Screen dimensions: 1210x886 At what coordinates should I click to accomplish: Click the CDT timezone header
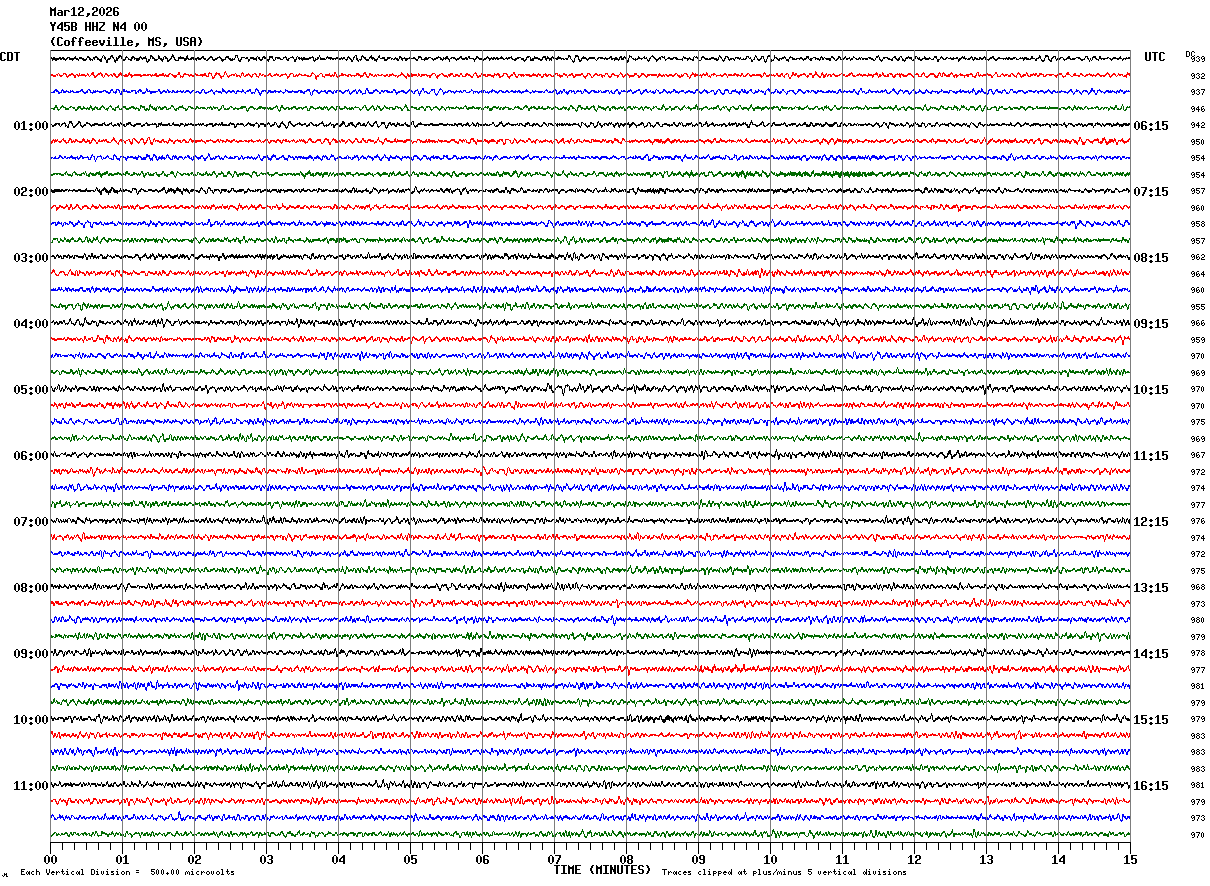[x=10, y=57]
